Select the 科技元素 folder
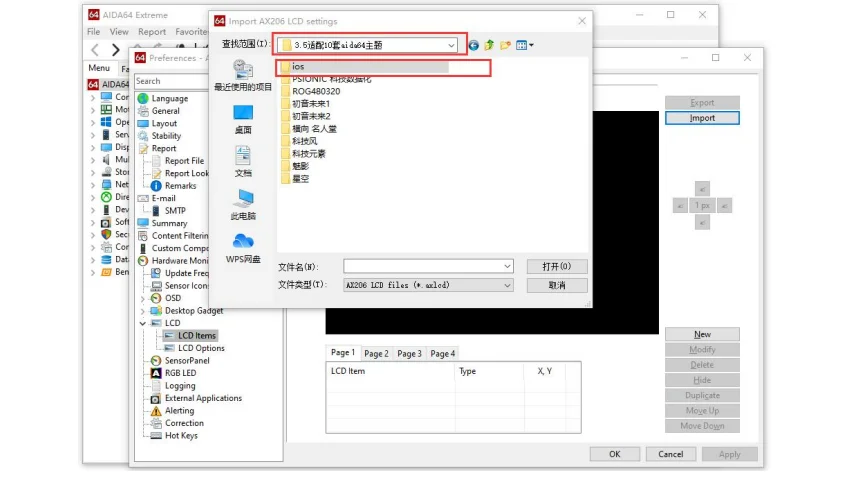The image size is (859, 495). tap(303, 154)
